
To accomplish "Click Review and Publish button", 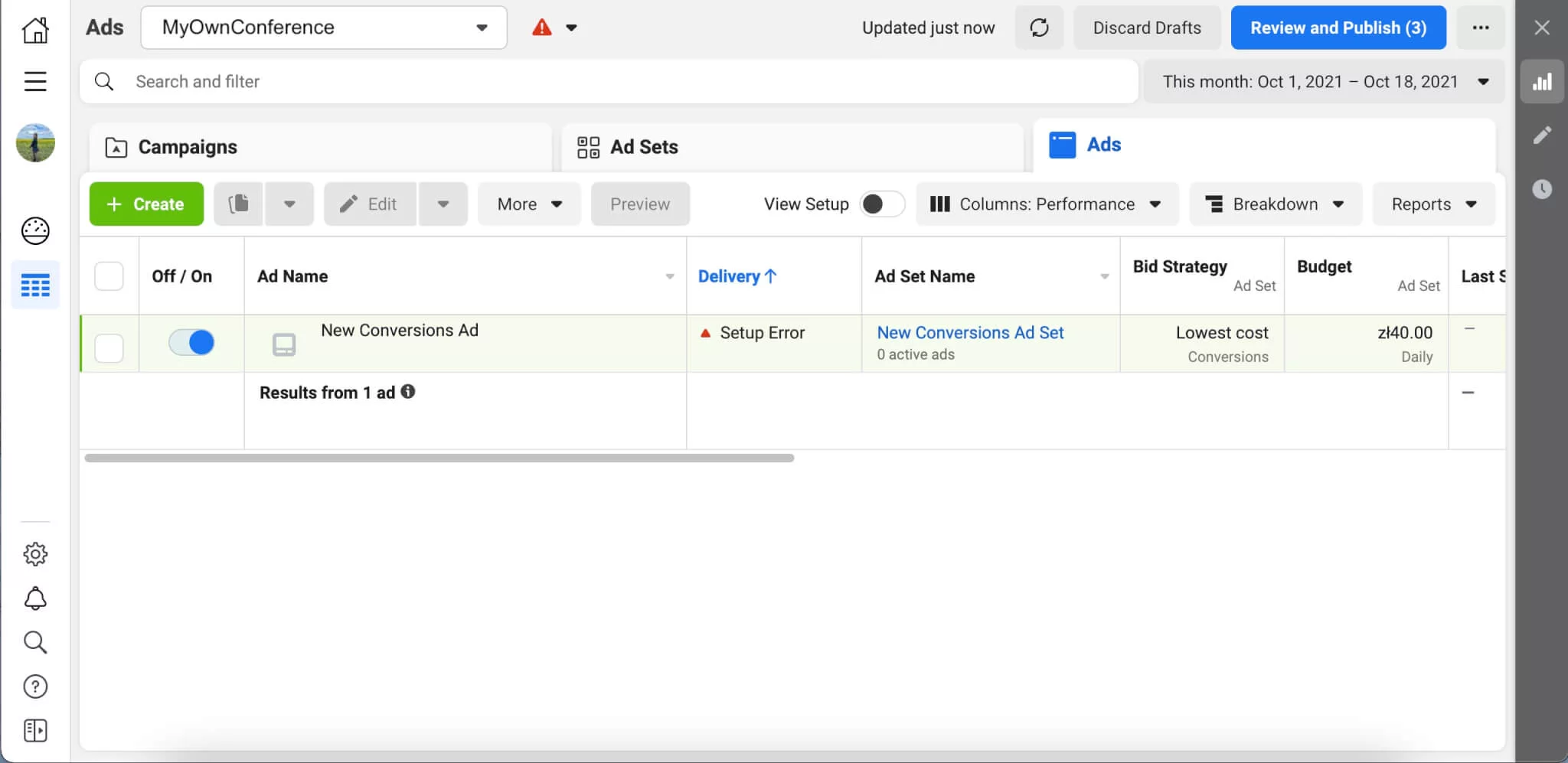I will 1337,28.
